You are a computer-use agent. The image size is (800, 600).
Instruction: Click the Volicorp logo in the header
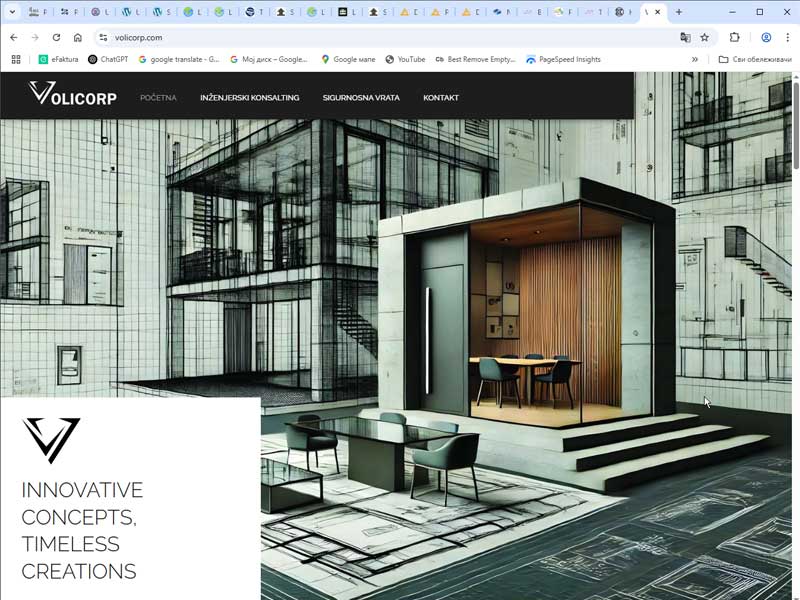pos(73,97)
